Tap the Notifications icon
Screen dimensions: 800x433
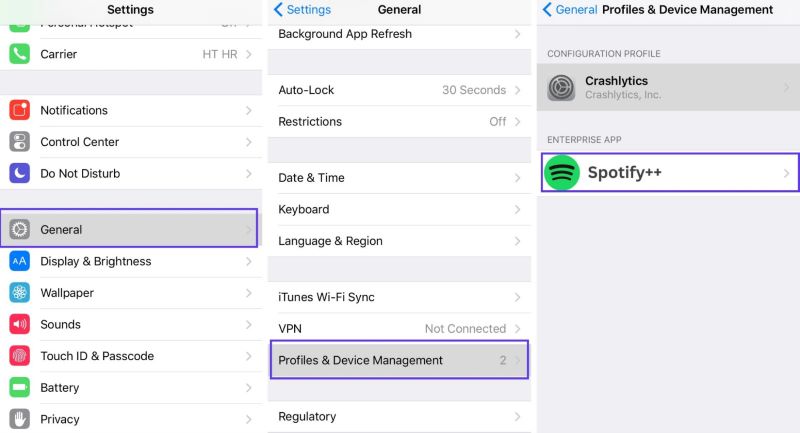point(20,110)
